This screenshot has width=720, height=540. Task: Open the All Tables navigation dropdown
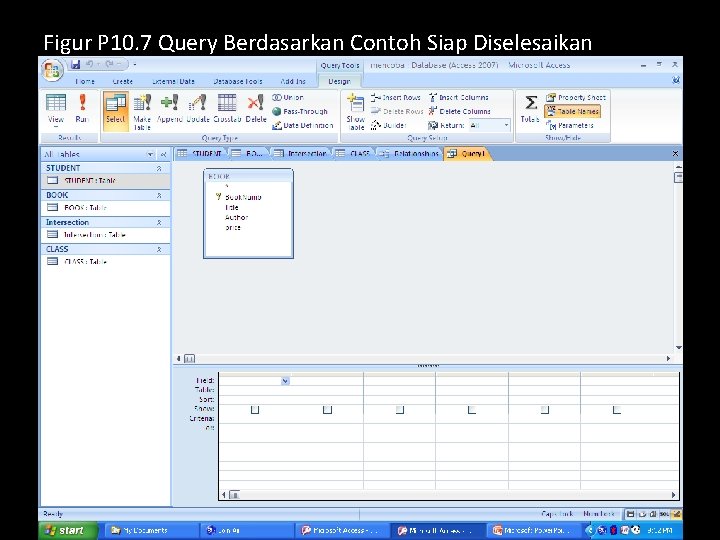150,154
